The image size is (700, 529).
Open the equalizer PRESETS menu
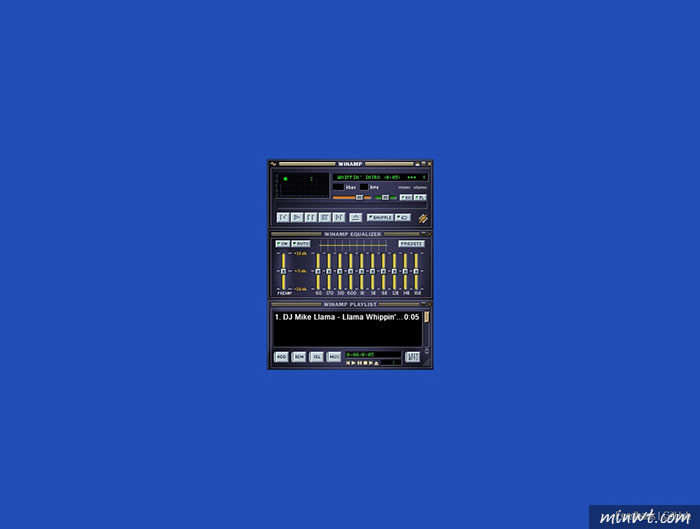(x=412, y=244)
